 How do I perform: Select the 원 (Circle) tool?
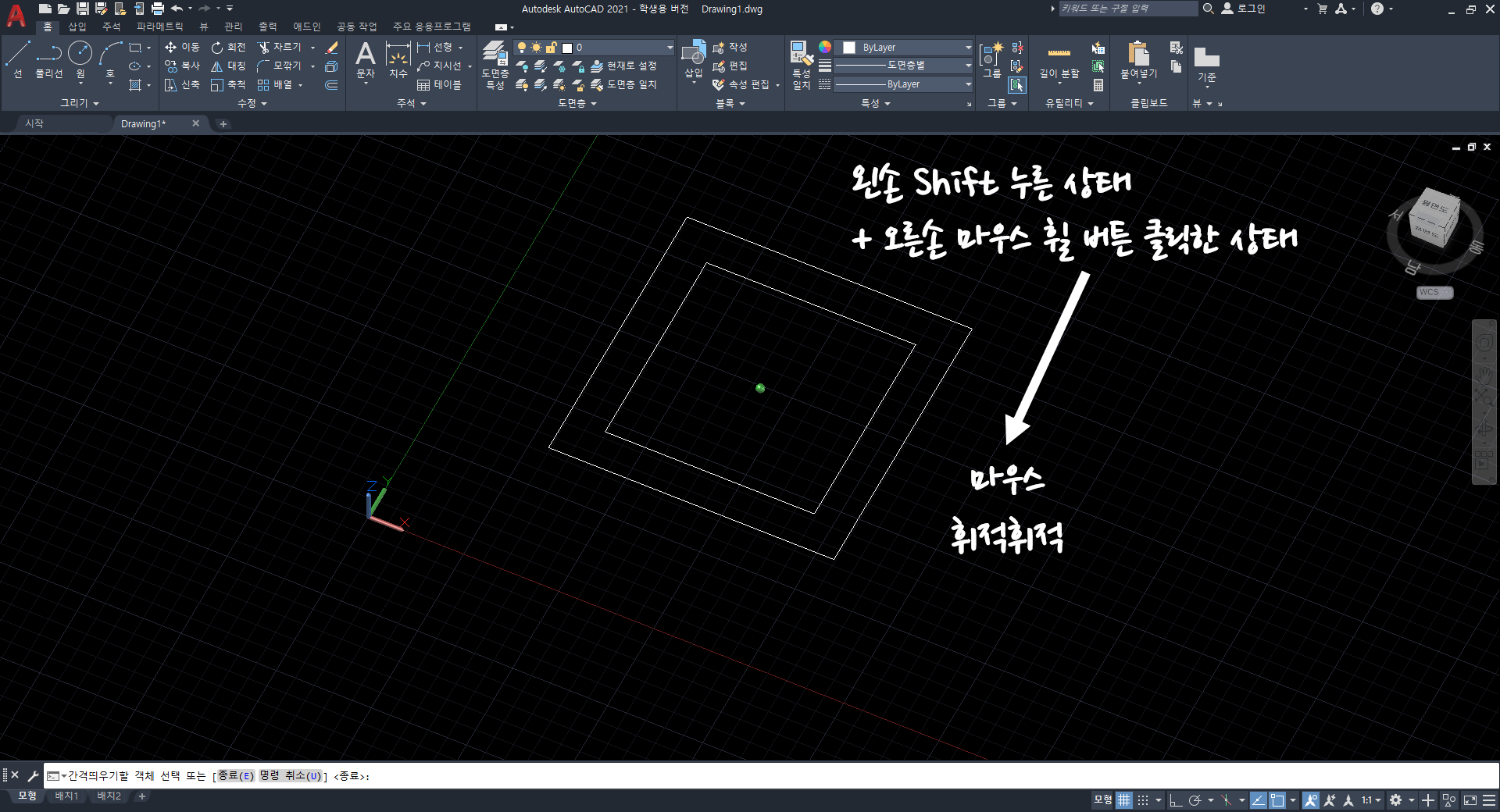coord(80,59)
